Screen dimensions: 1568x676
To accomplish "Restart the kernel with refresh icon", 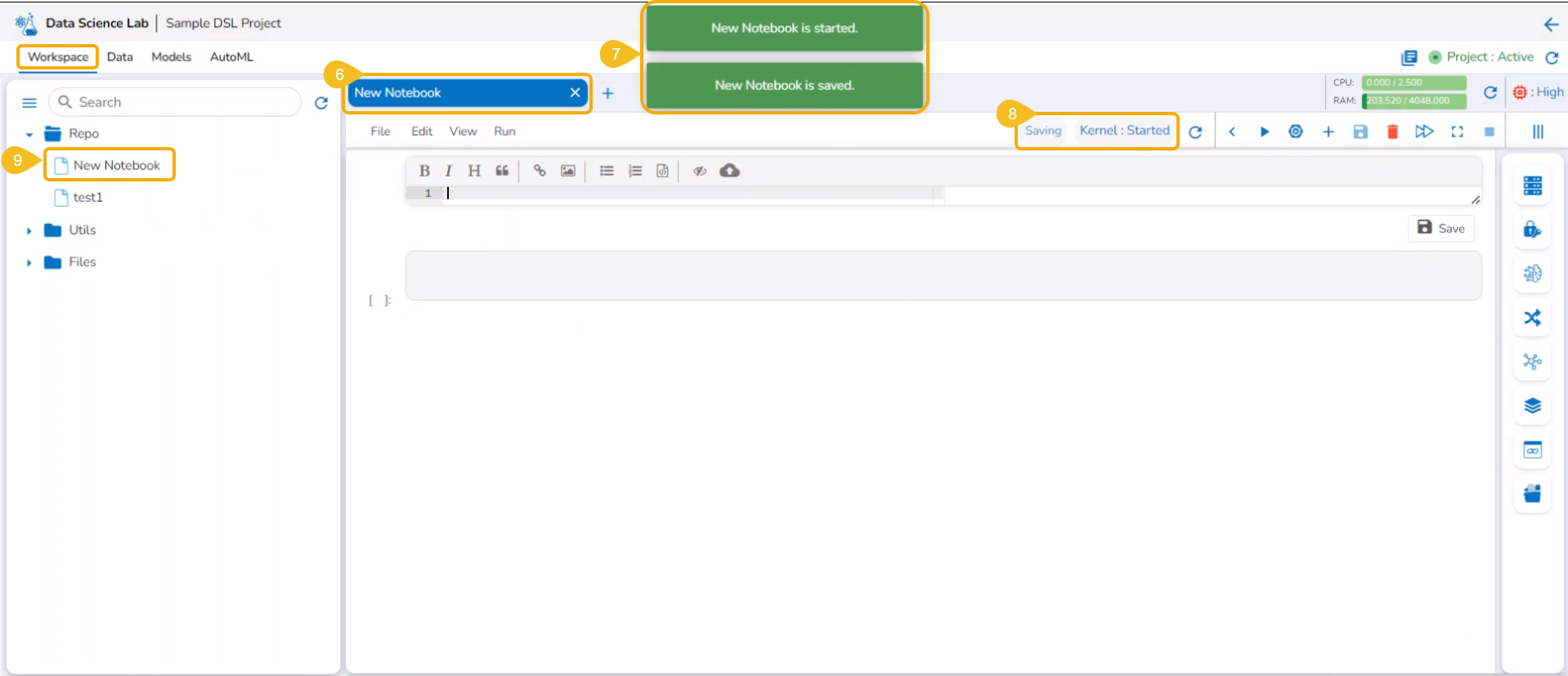I will pos(1195,132).
